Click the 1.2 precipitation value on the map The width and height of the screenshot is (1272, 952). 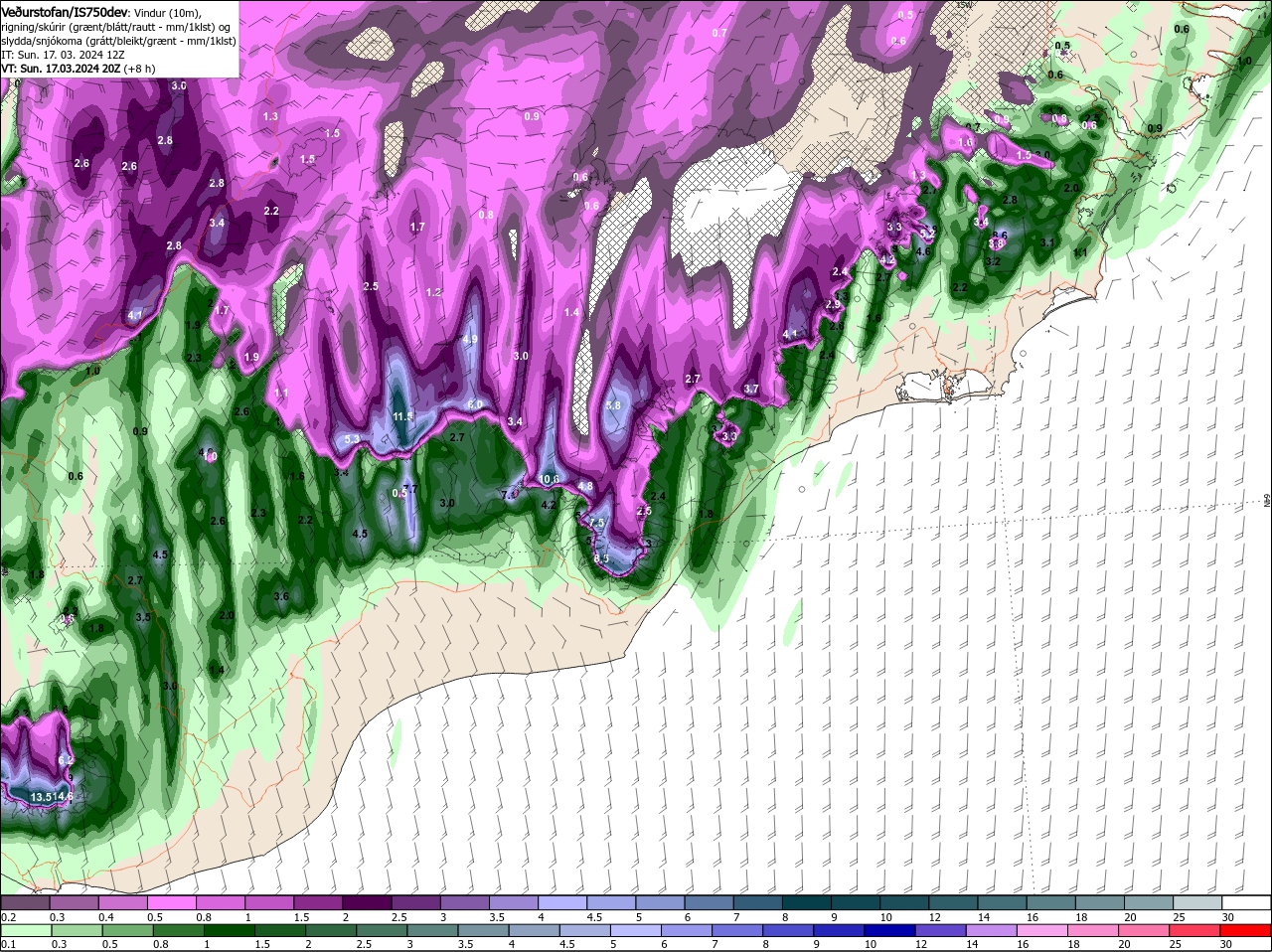[433, 292]
